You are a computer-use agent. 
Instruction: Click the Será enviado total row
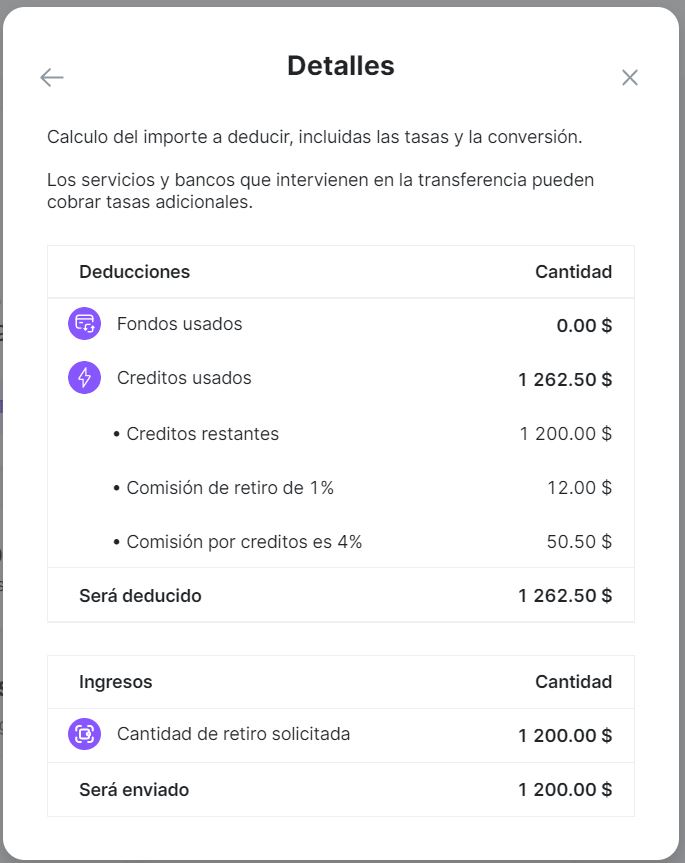(341, 790)
